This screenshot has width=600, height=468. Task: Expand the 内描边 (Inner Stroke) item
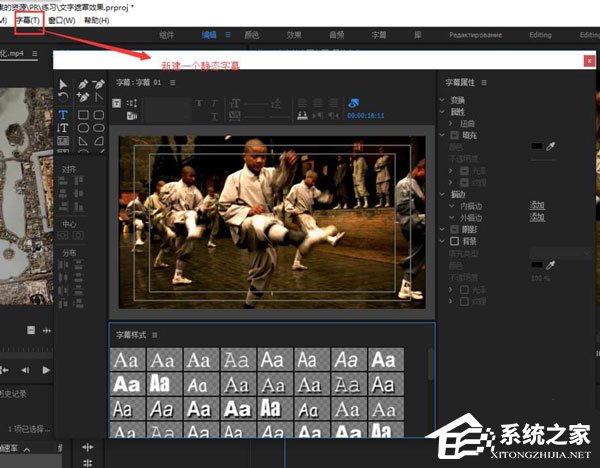tap(453, 205)
